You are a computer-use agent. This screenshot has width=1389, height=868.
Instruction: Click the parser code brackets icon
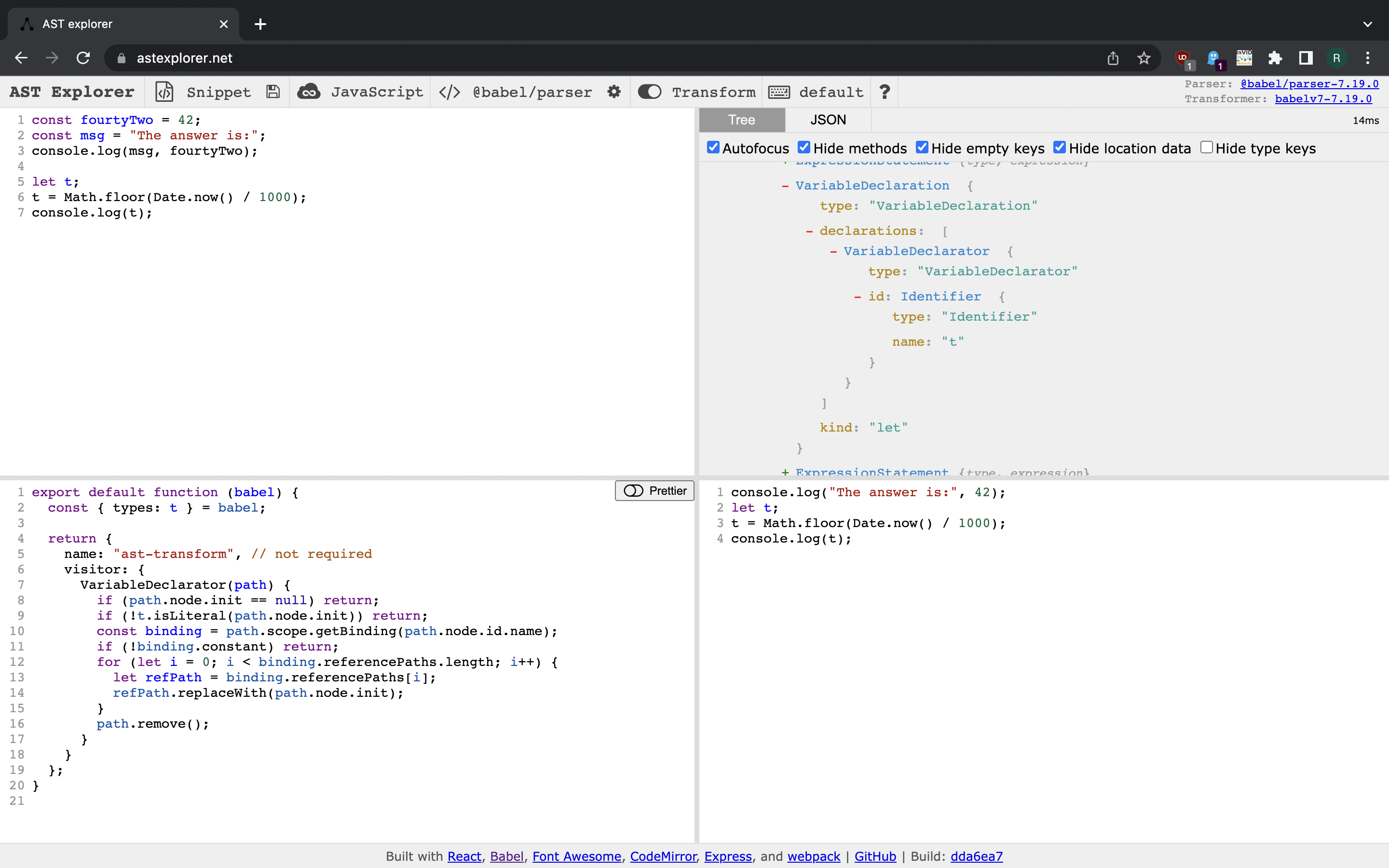coord(449,92)
